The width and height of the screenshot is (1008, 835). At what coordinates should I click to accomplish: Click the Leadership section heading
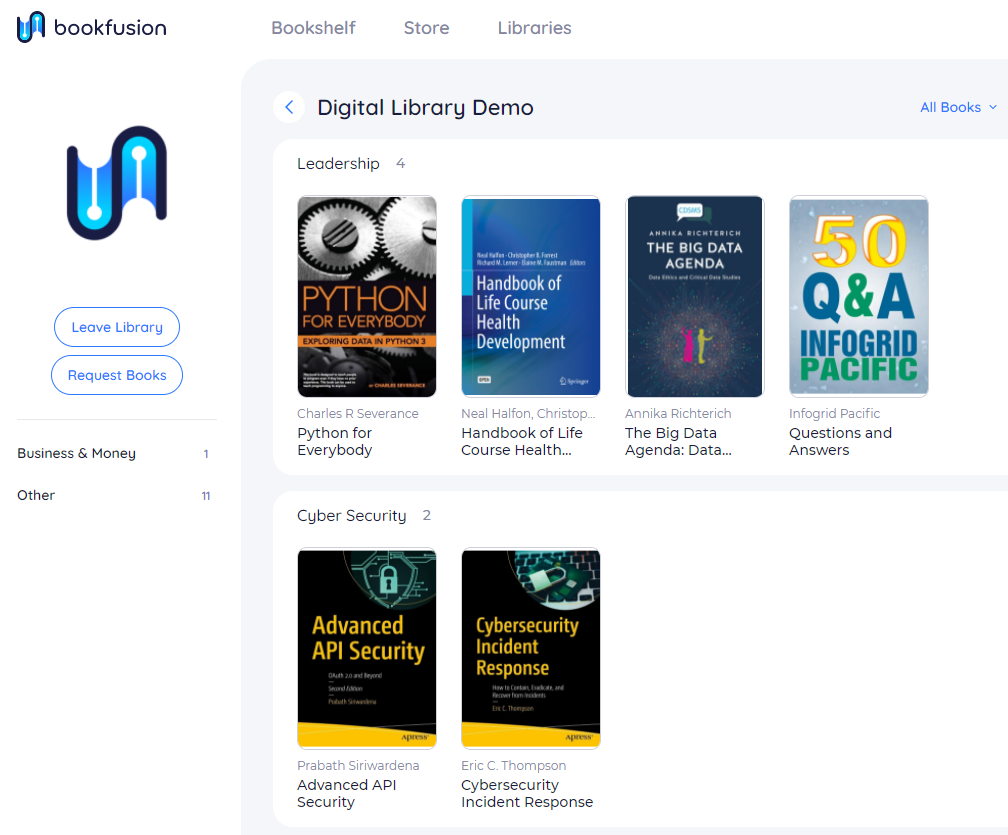click(x=338, y=164)
